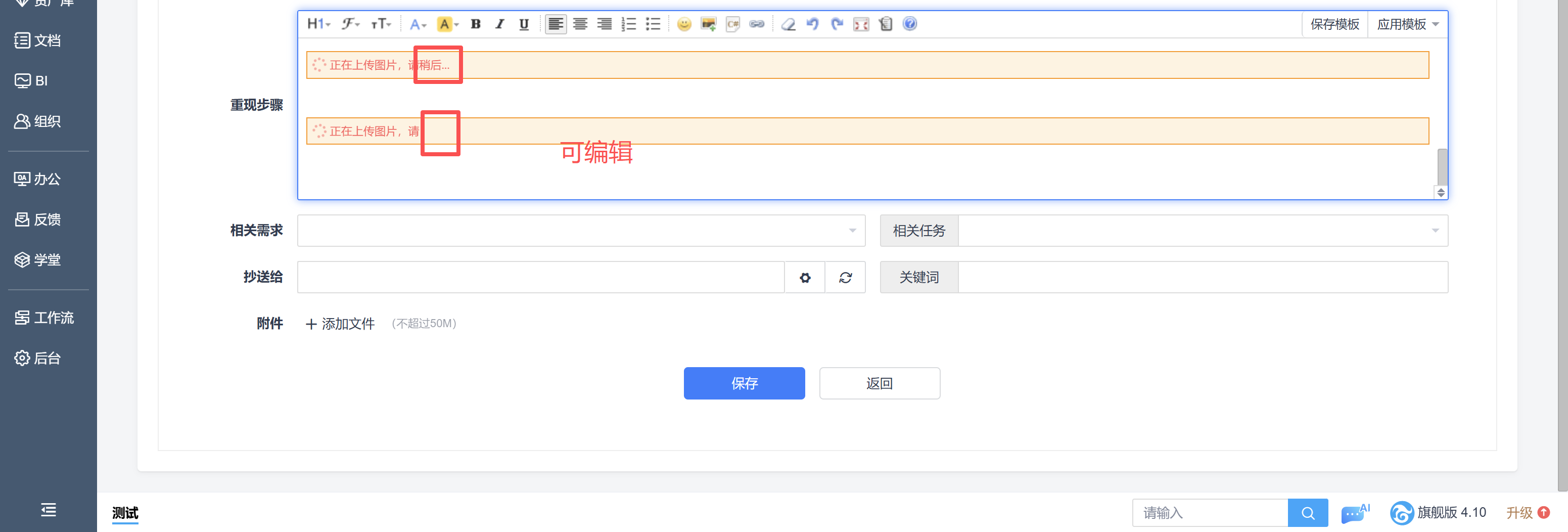Open the 工作流 sidebar menu
Viewport: 1568px width, 532px height.
tap(44, 318)
